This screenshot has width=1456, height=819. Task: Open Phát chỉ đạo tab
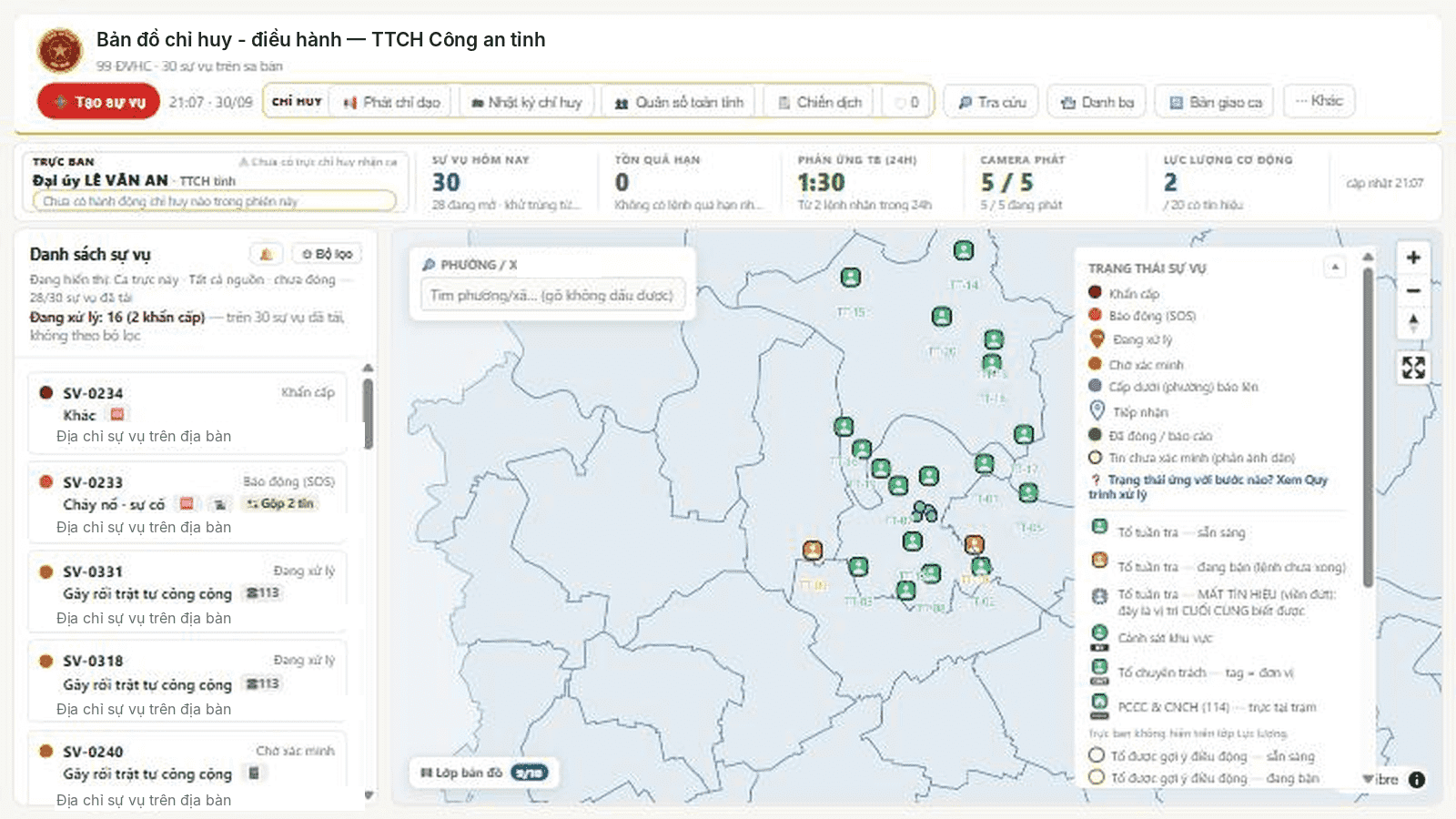point(392,103)
